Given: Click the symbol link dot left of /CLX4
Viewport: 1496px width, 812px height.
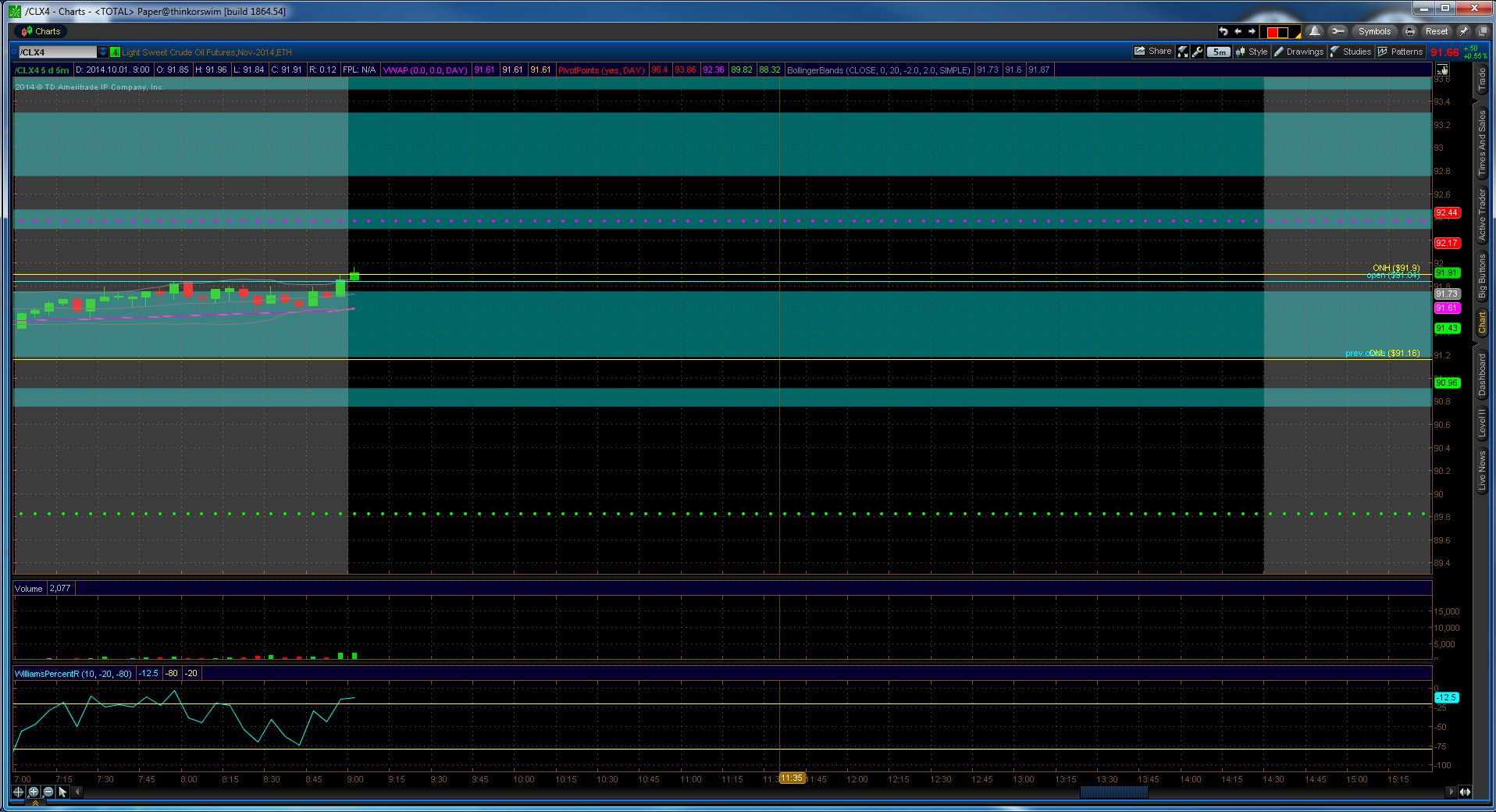Looking at the screenshot, I should 14,52.
